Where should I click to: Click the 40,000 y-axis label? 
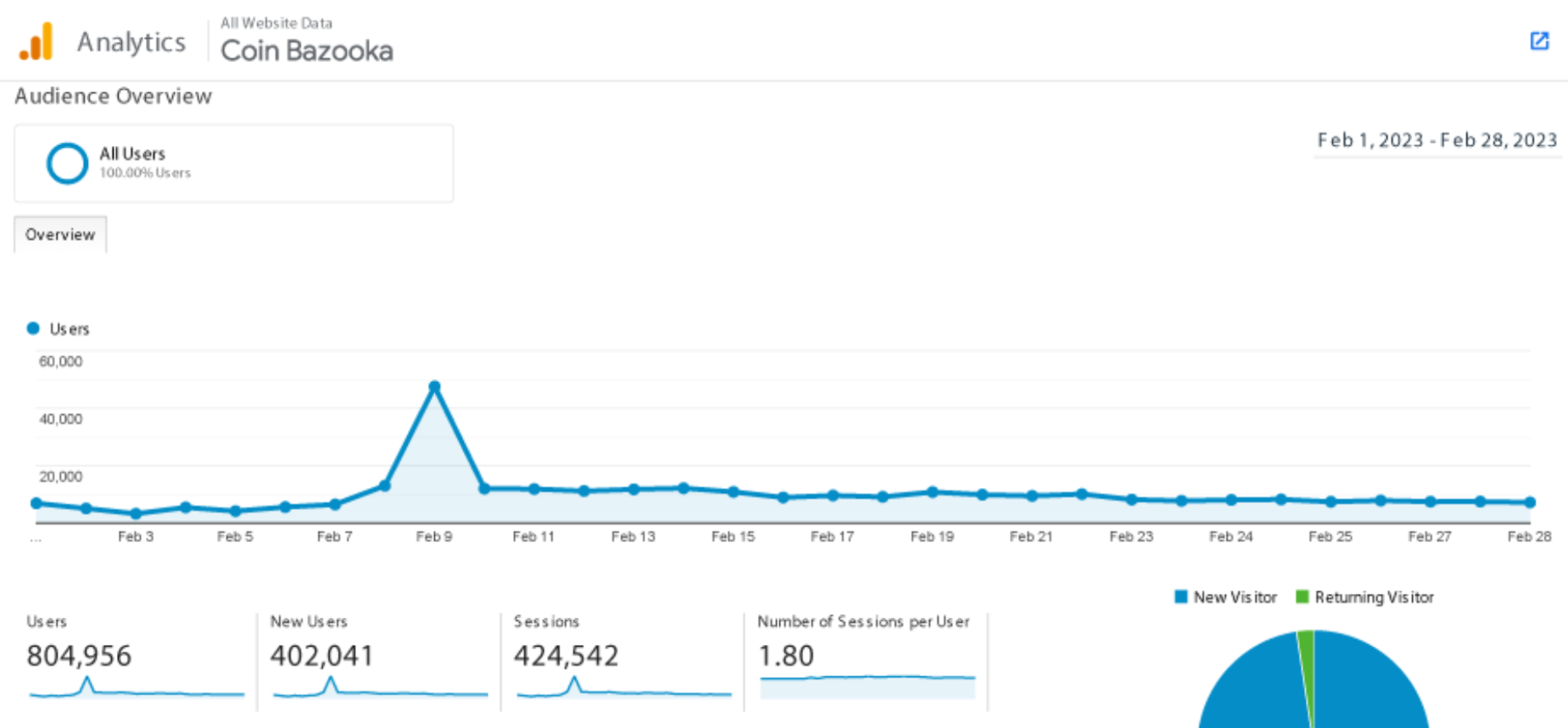click(x=61, y=419)
